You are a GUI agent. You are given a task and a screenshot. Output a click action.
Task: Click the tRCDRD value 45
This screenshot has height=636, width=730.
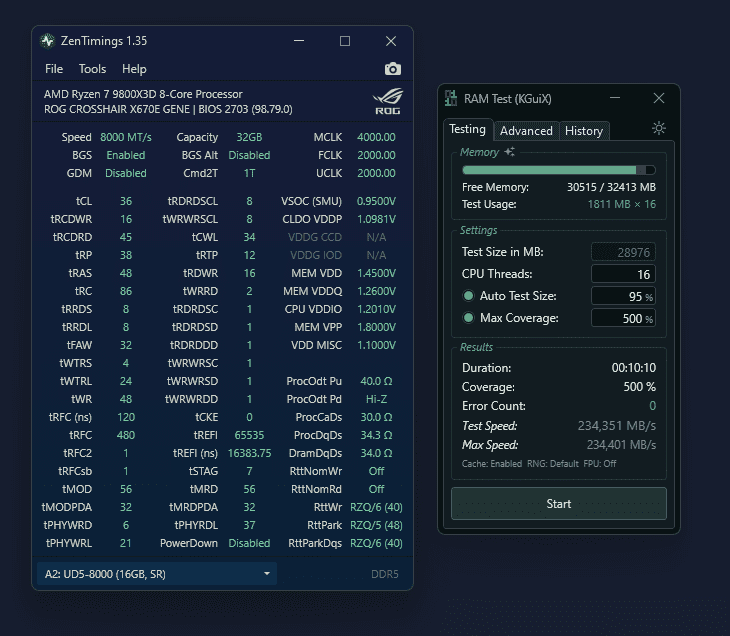point(126,237)
